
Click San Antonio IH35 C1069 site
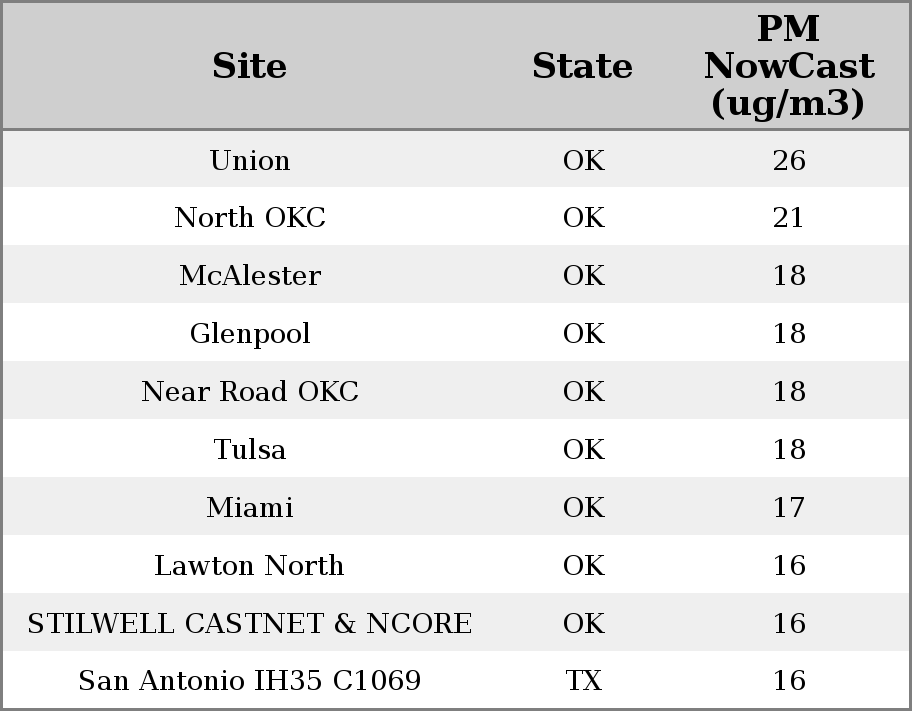[250, 681]
